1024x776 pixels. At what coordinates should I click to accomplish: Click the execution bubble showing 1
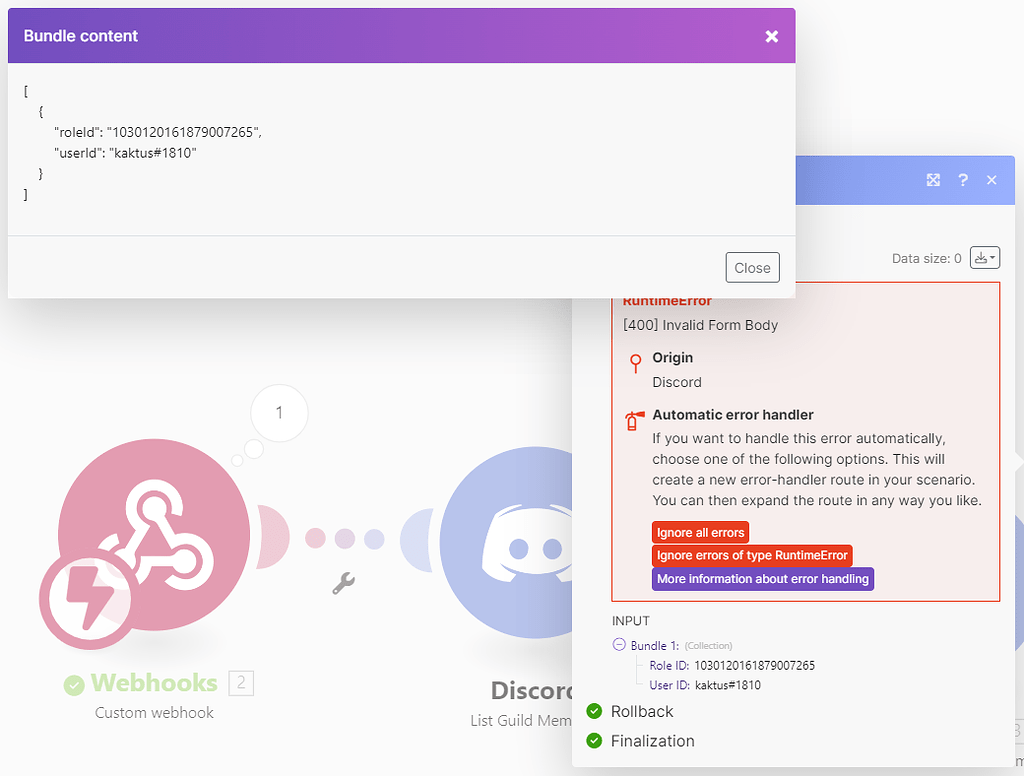(x=279, y=413)
